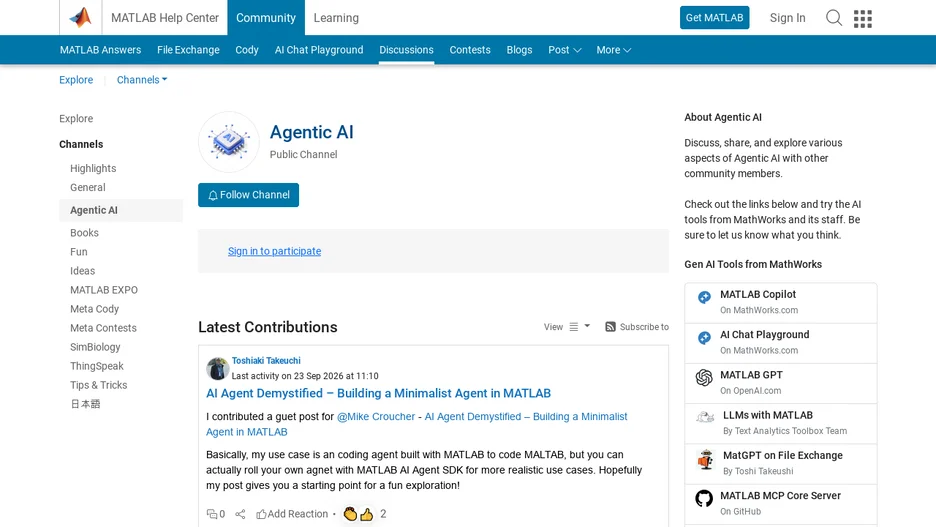The height and width of the screenshot is (527, 936).
Task: Expand the More menu
Action: click(x=614, y=50)
